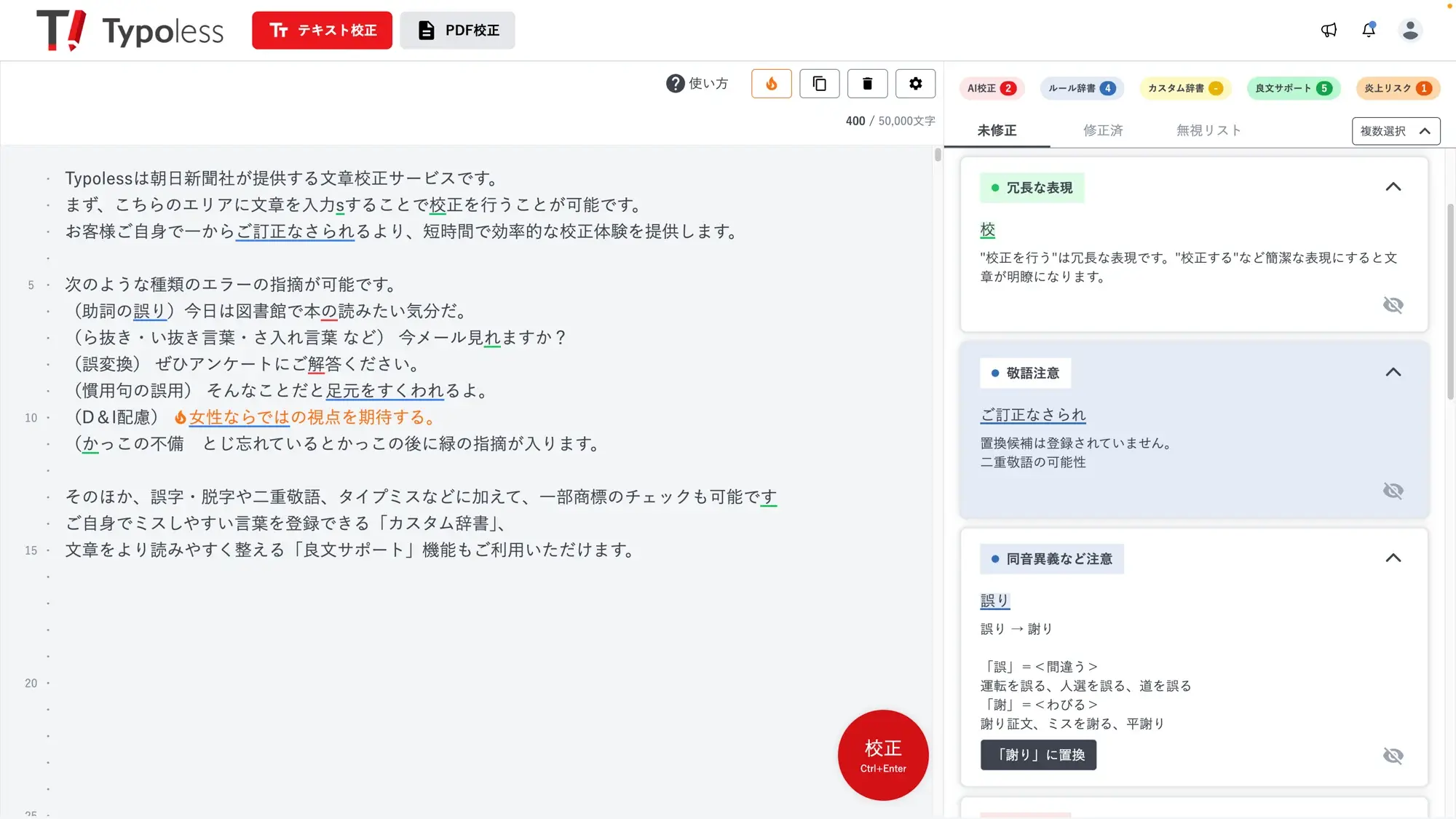Open the notifications bell
This screenshot has width=1456, height=819.
(x=1369, y=30)
